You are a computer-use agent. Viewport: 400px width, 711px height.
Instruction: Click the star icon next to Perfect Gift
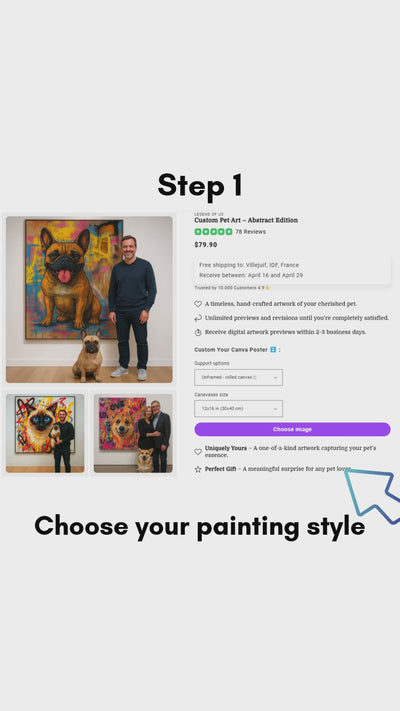point(198,469)
